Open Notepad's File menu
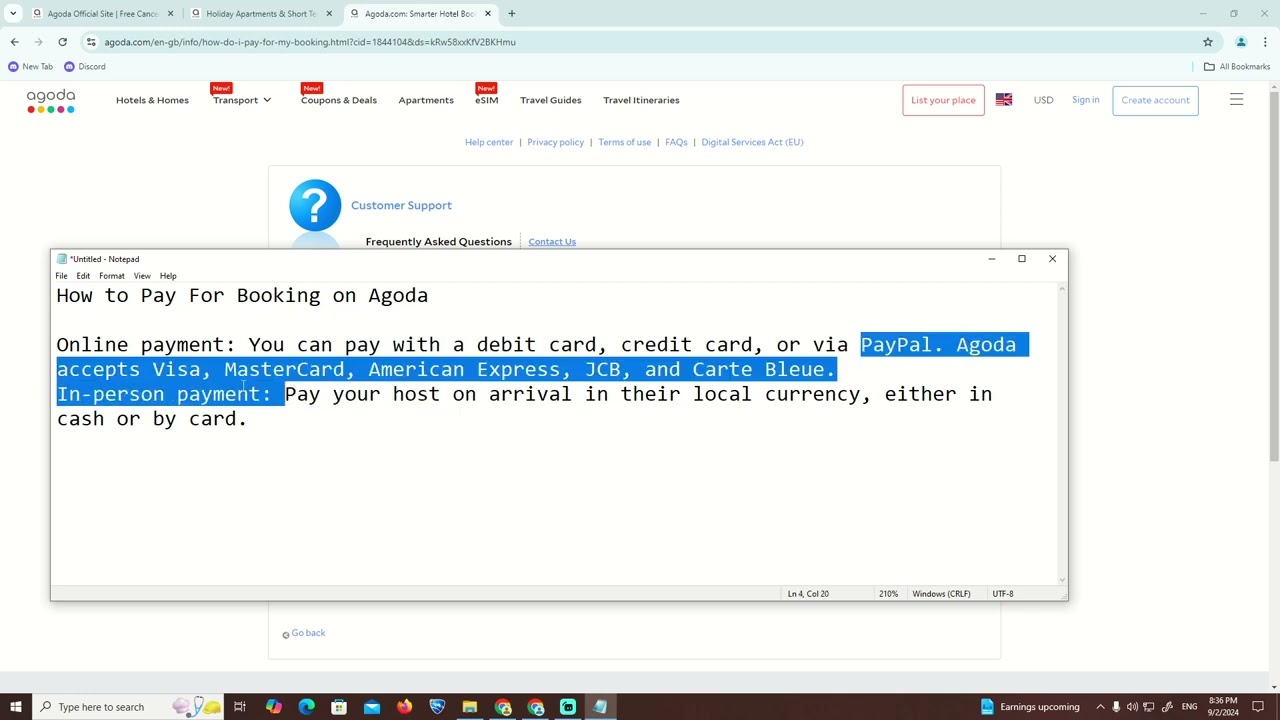Viewport: 1280px width, 720px height. point(61,276)
